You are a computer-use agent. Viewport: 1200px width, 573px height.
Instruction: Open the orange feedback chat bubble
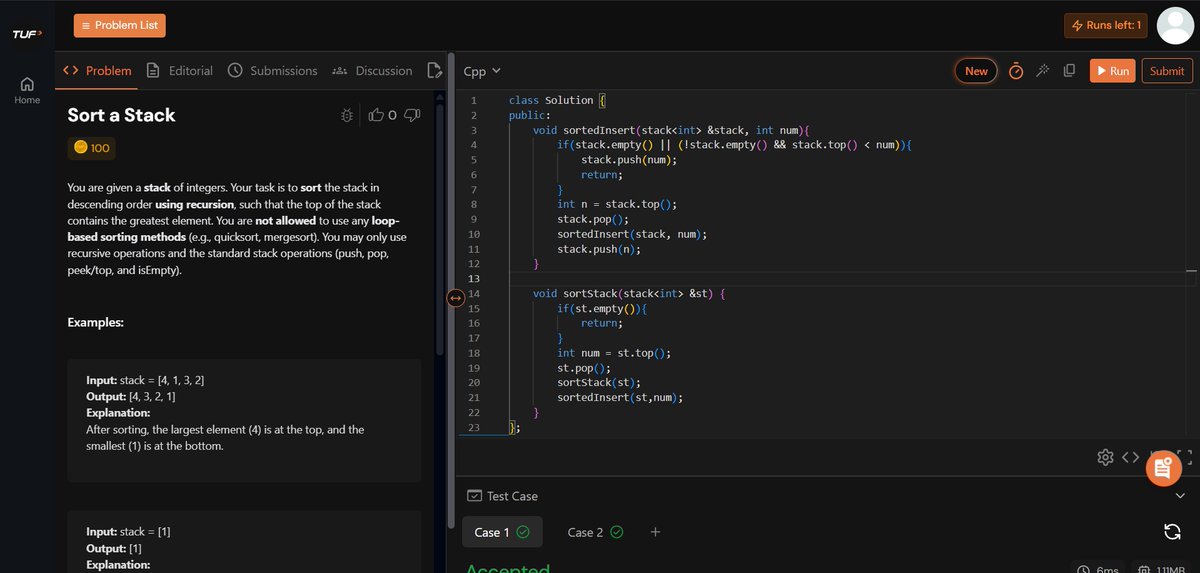pyautogui.click(x=1163, y=468)
